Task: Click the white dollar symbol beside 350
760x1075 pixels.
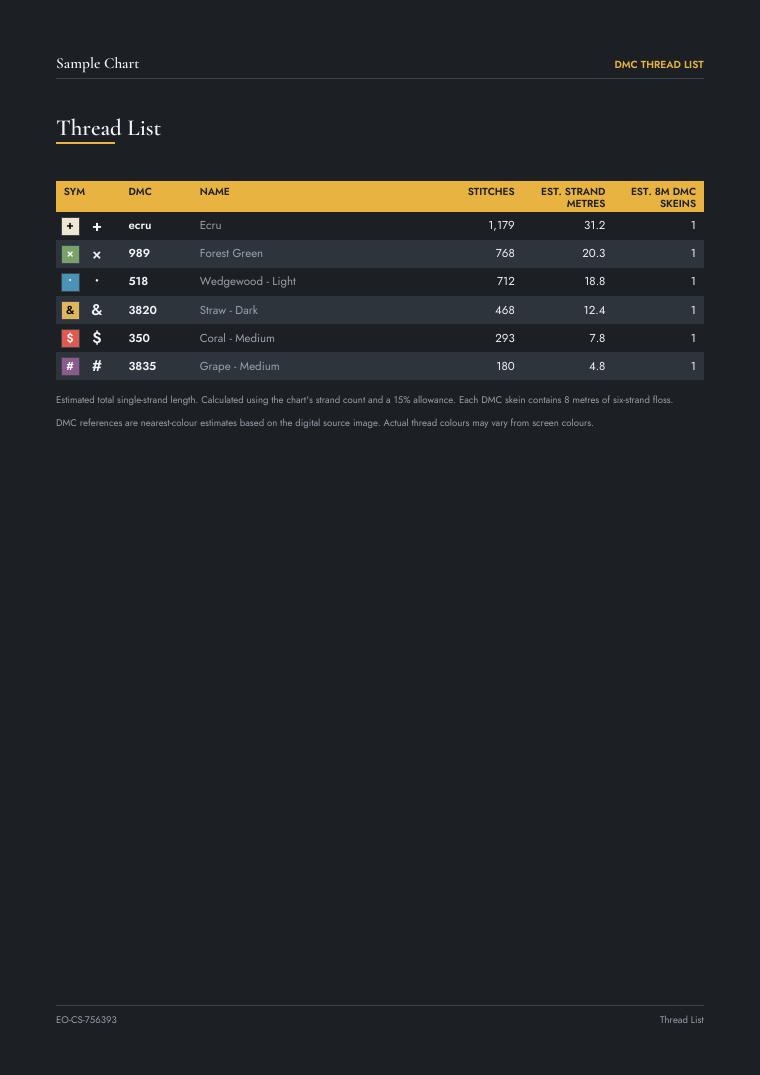Action: [x=97, y=338]
